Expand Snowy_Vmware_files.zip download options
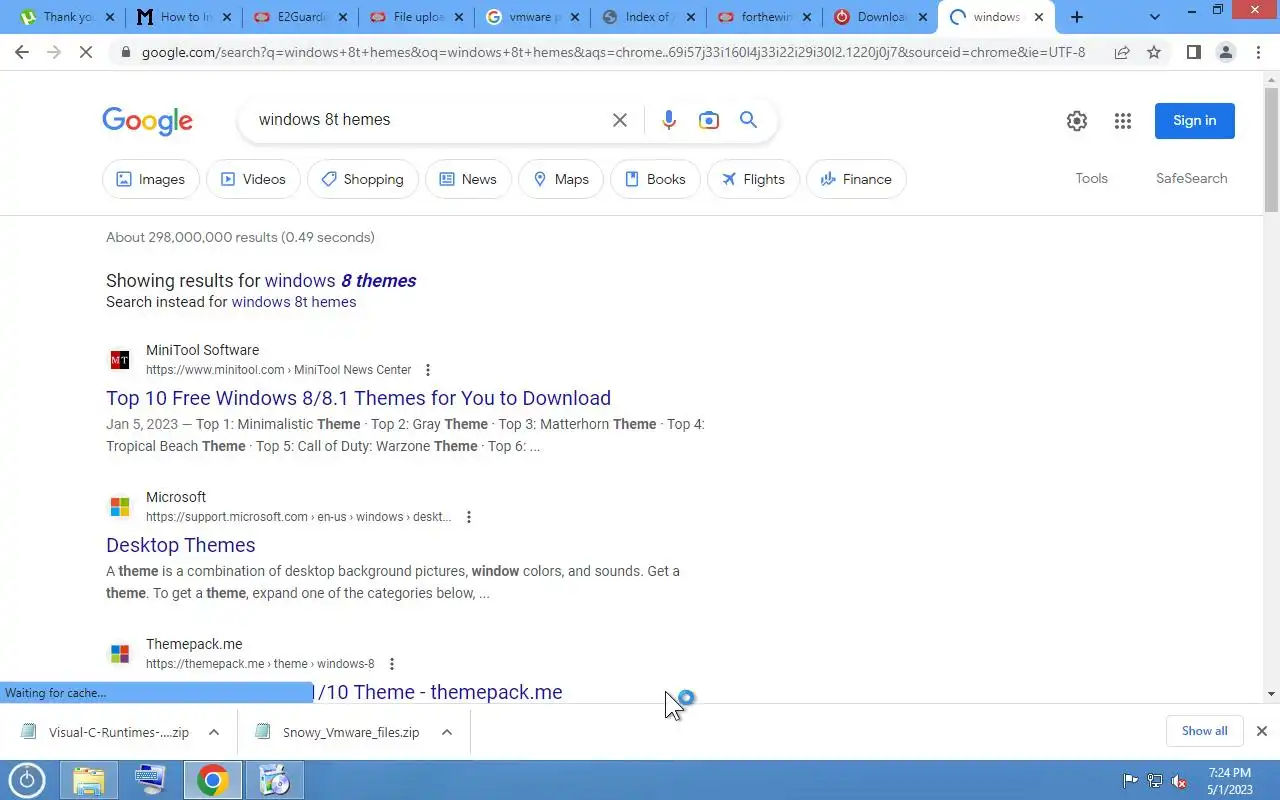The height and width of the screenshot is (800, 1280). (x=447, y=732)
